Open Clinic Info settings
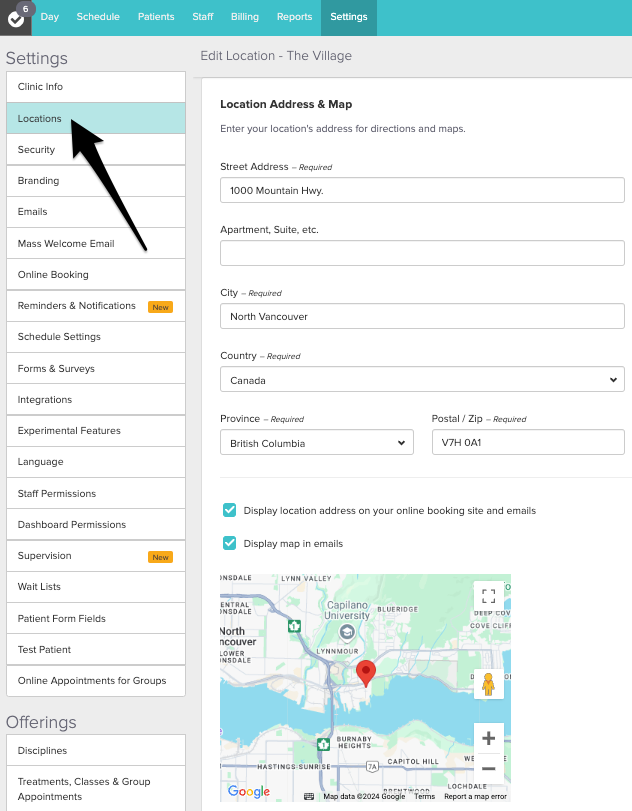This screenshot has width=632, height=811. coord(96,87)
